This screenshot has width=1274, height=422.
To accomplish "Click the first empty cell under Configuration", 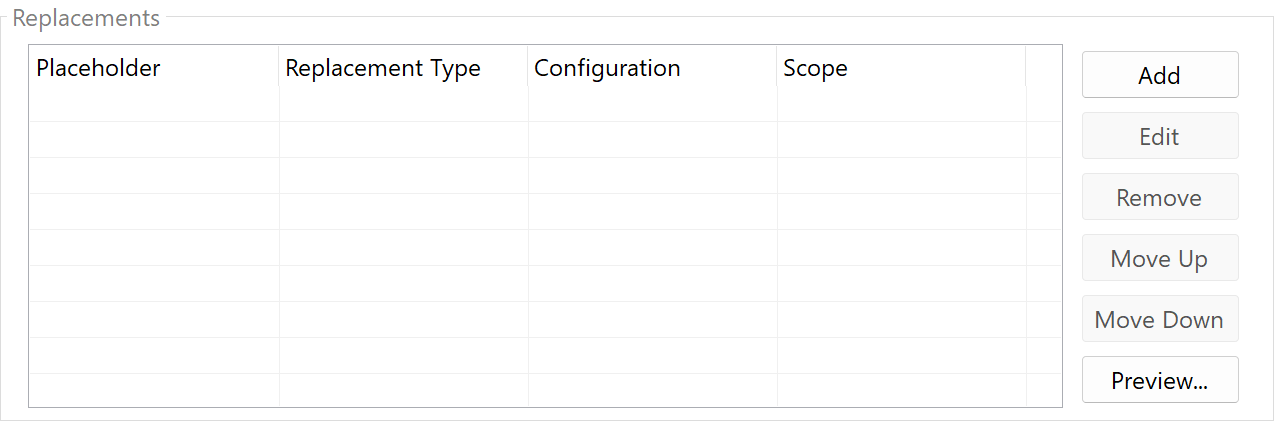I will pos(652,105).
